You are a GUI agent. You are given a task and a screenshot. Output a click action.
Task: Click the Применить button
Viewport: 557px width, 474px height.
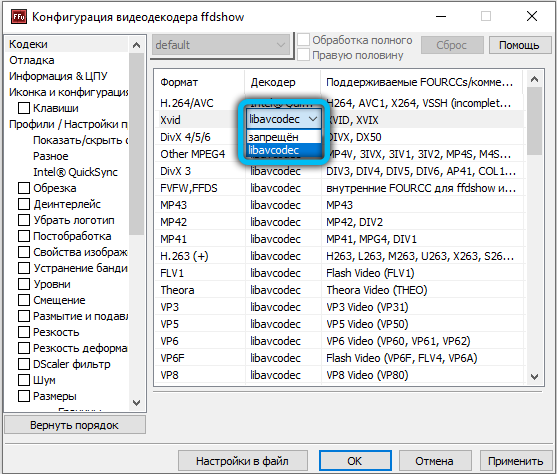[x=515, y=461]
